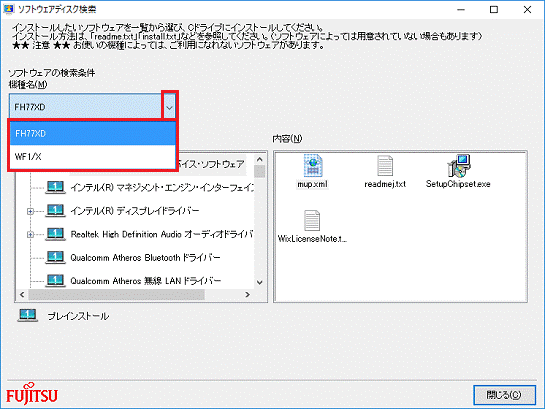Open the mup.xml file icon
This screenshot has width=545, height=409.
click(313, 166)
